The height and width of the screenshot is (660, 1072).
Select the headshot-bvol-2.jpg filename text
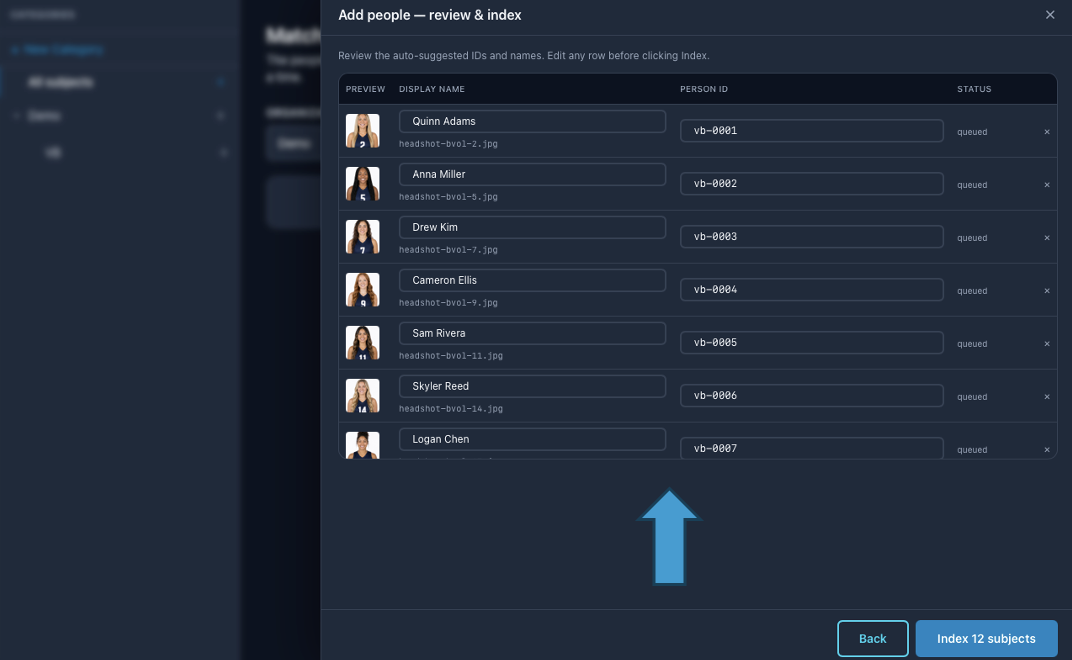click(x=448, y=144)
